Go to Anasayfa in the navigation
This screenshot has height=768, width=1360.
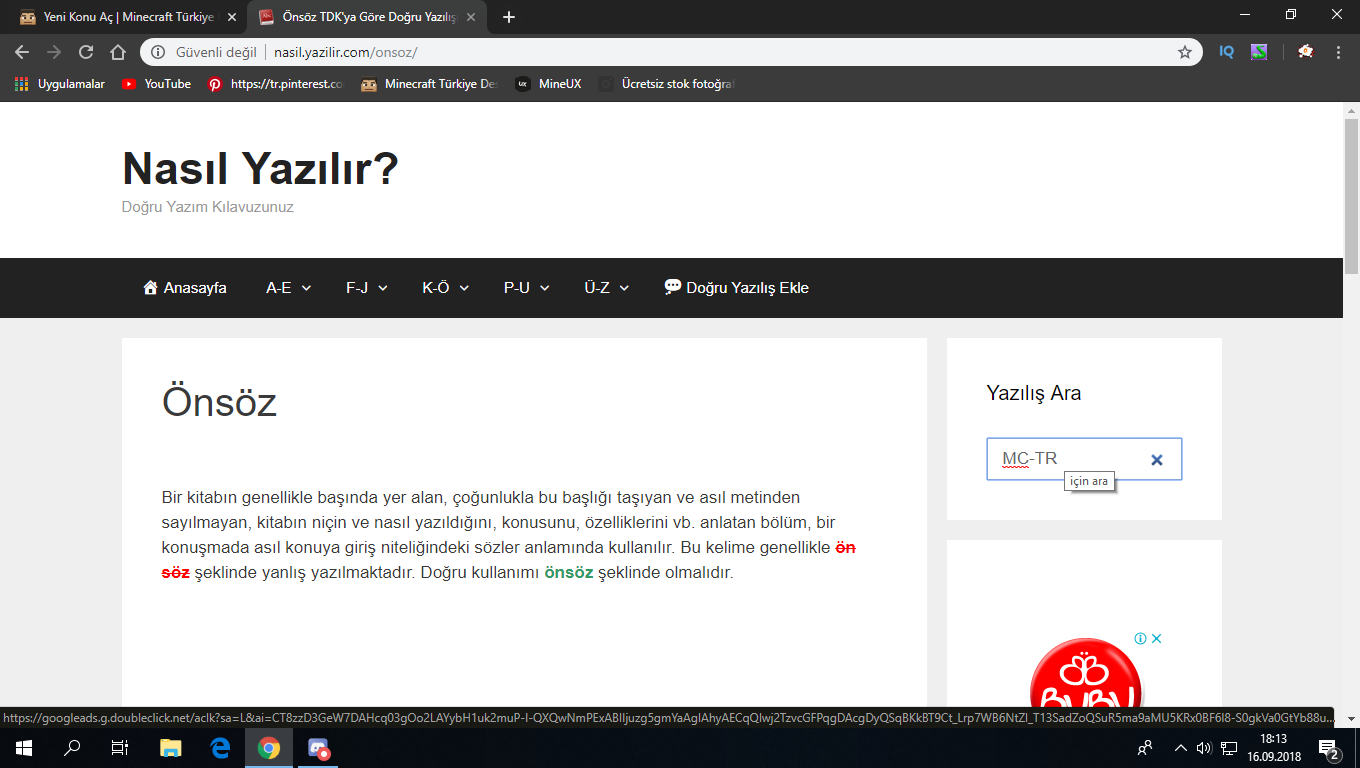[185, 288]
